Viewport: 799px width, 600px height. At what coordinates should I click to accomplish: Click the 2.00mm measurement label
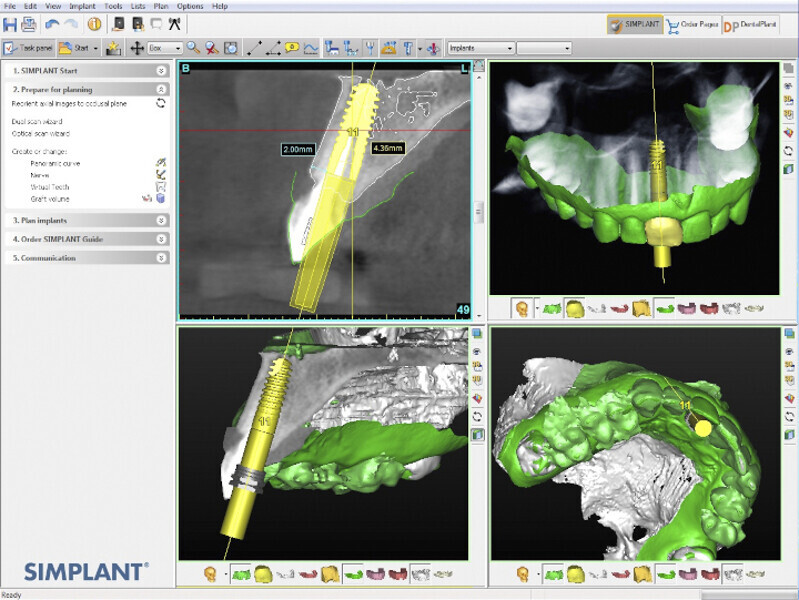click(297, 148)
